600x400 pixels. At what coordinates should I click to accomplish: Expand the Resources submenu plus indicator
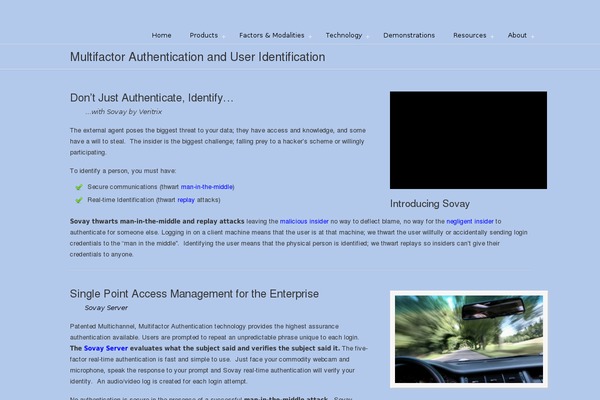(x=492, y=37)
